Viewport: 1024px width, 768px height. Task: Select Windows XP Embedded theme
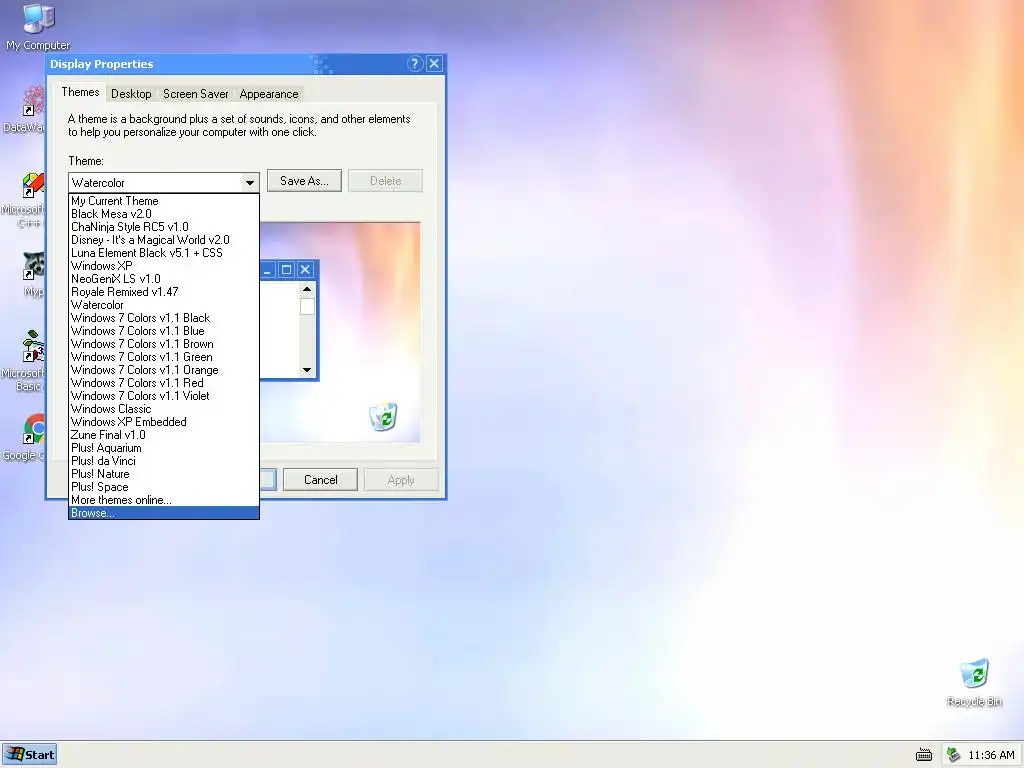(x=164, y=422)
